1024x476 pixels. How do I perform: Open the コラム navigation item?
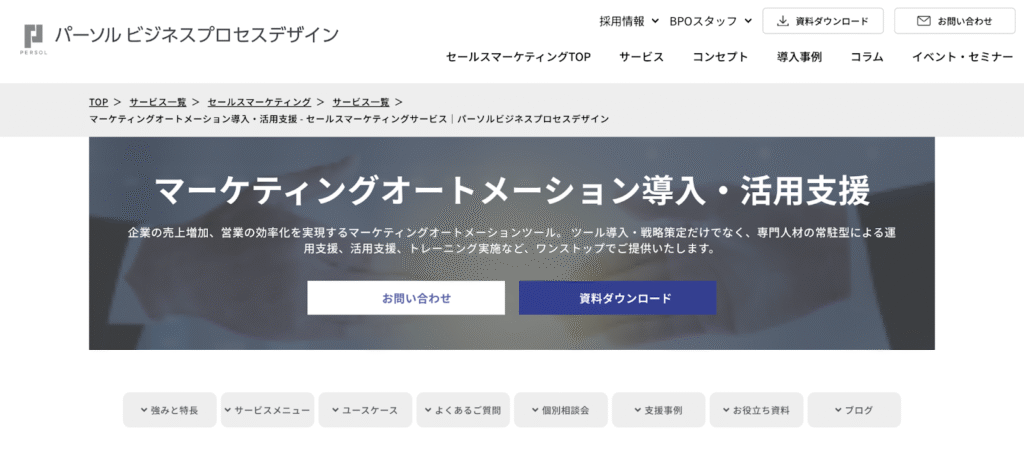click(x=867, y=57)
